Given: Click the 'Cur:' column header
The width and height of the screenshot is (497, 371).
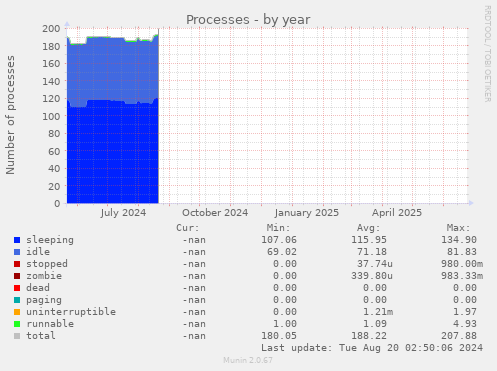Looking at the screenshot, I should pos(188,228).
